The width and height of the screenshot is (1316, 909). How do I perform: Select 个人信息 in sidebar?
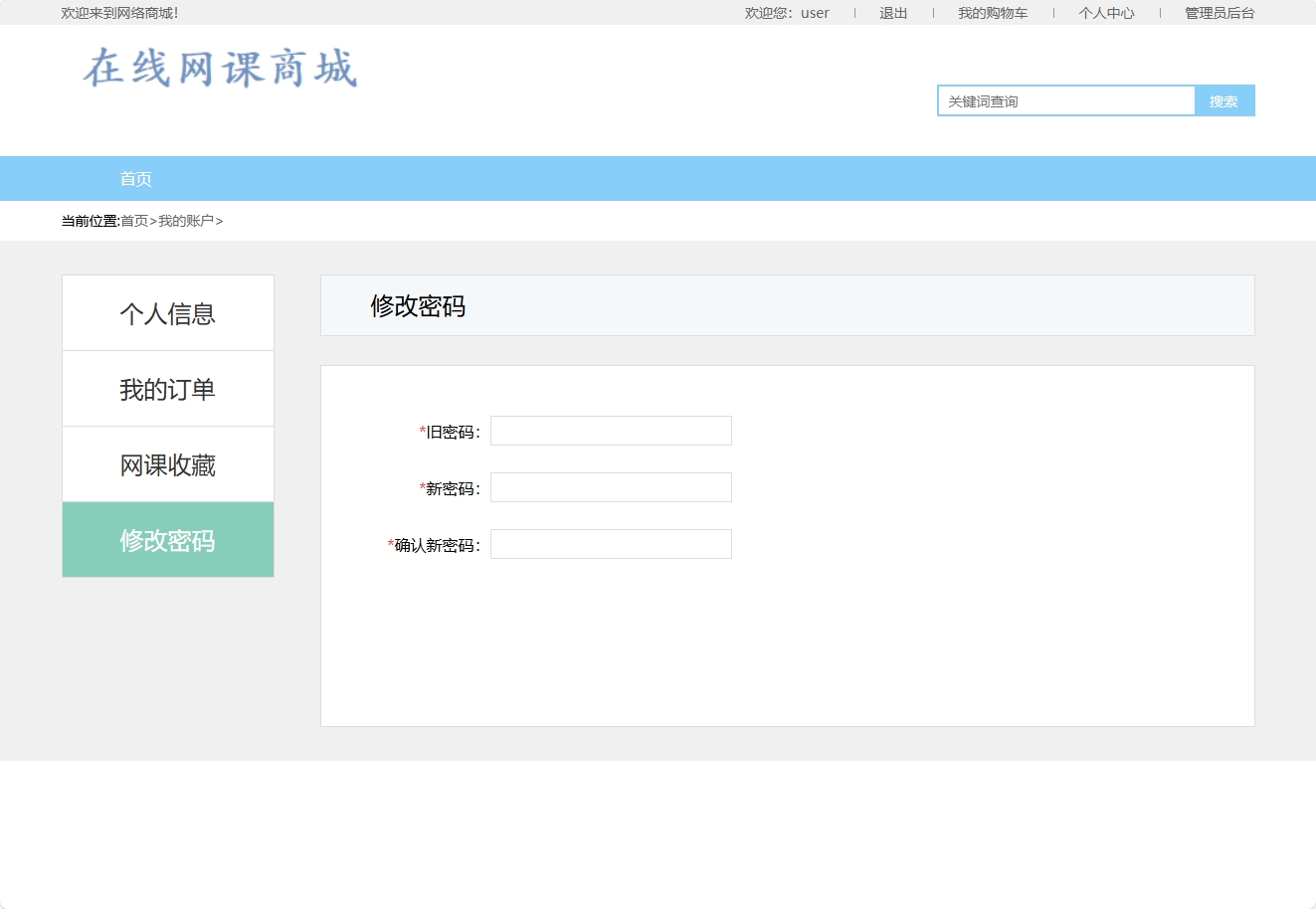pos(167,312)
